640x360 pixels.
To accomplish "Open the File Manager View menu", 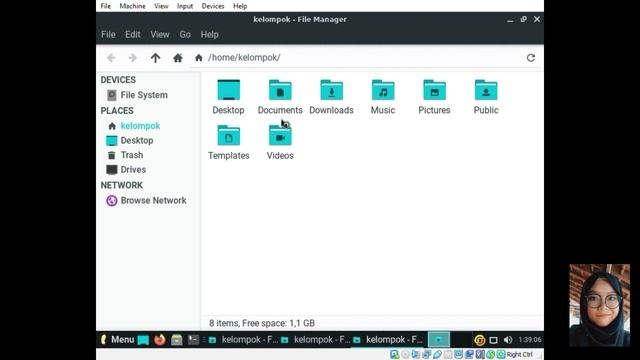I will pyautogui.click(x=160, y=35).
